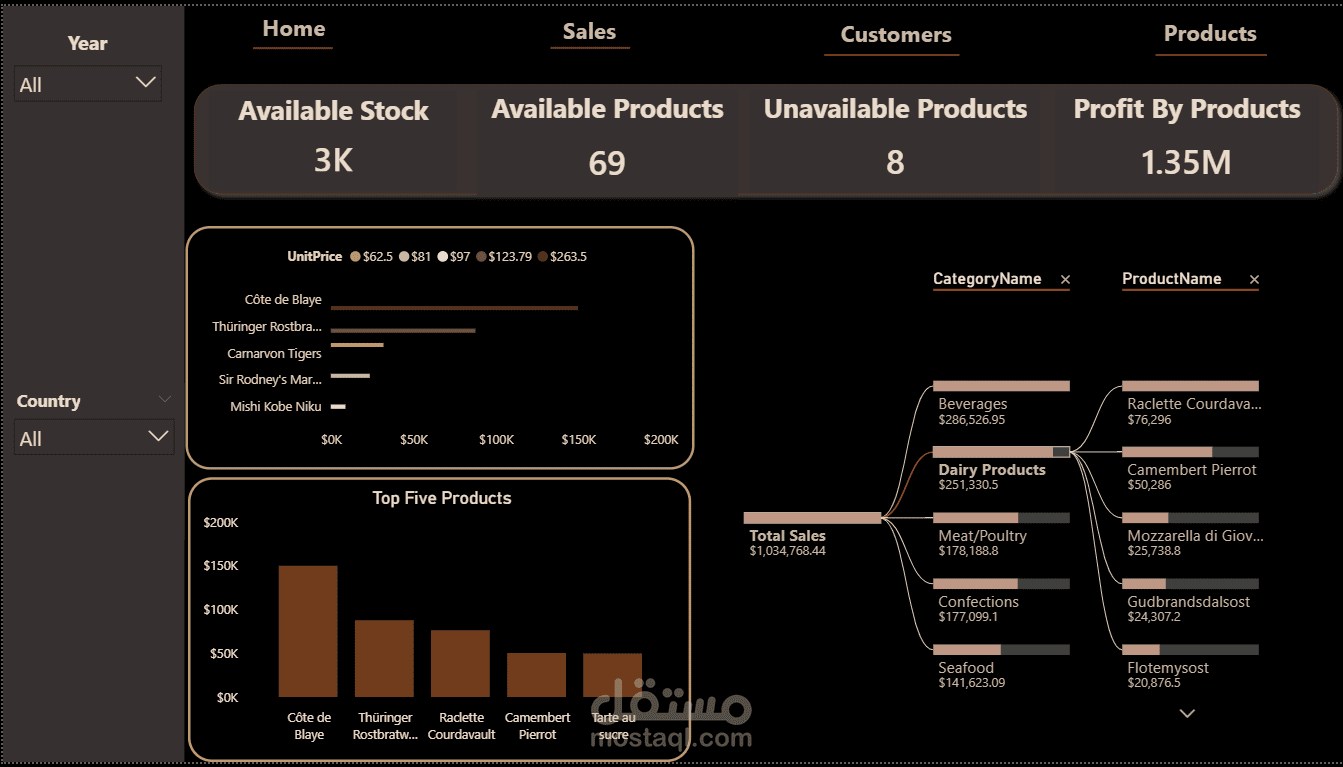Select the Thüringer Rostbratwurst horizontal bar
The image size is (1343, 767).
click(x=403, y=330)
